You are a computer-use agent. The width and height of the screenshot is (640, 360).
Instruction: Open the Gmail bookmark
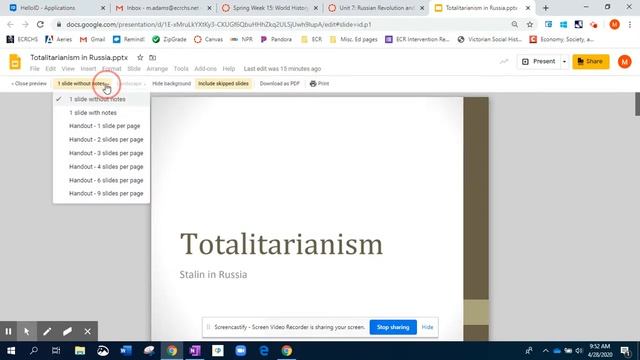pos(93,39)
